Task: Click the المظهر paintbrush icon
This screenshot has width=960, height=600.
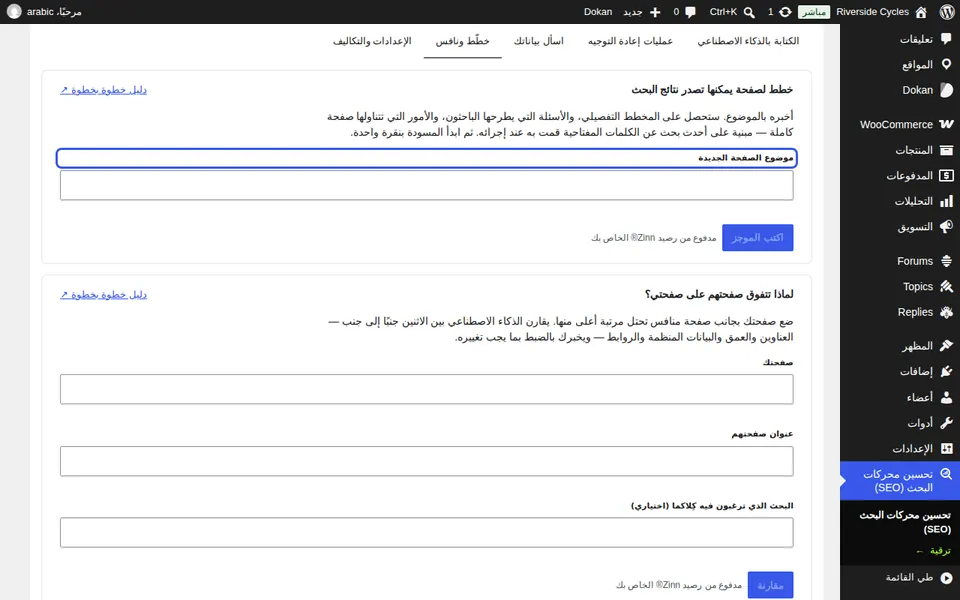Action: point(946,346)
